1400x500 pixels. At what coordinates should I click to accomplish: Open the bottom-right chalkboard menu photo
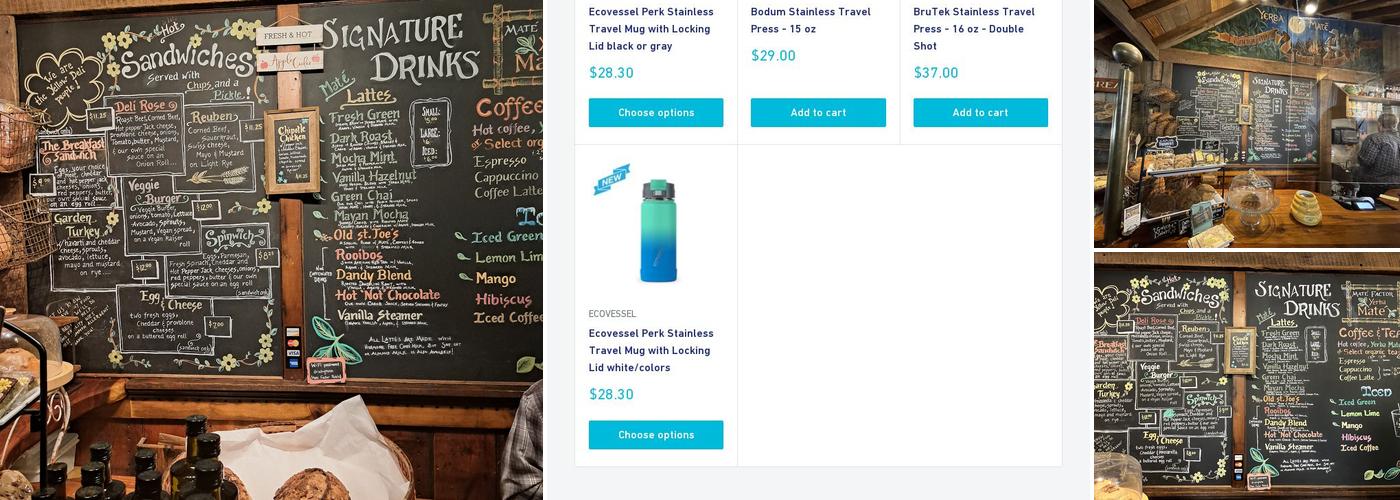point(1247,376)
